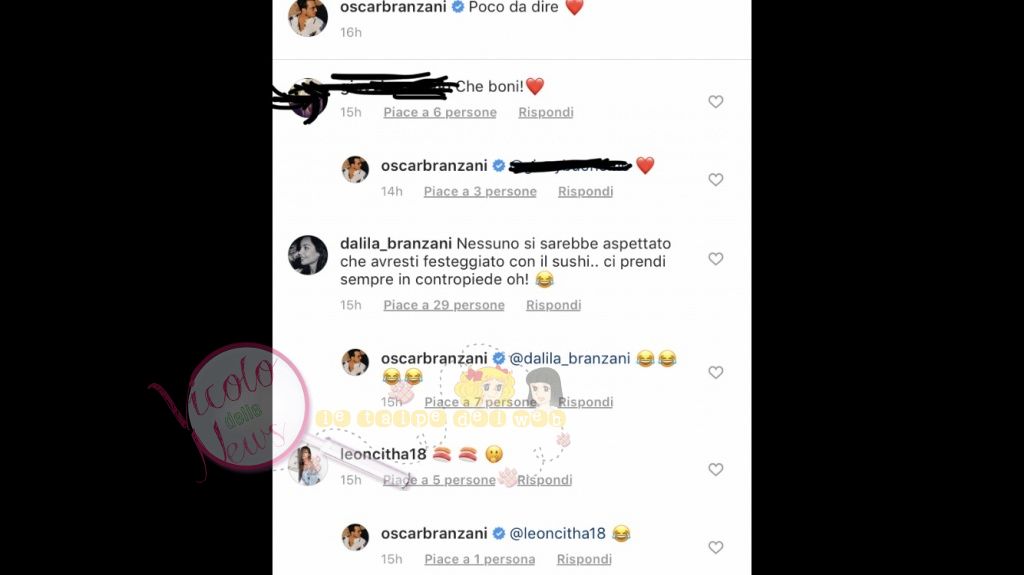Image resolution: width=1024 pixels, height=575 pixels.
Task: Reply to dalila_branzani's comment
Action: 554,305
